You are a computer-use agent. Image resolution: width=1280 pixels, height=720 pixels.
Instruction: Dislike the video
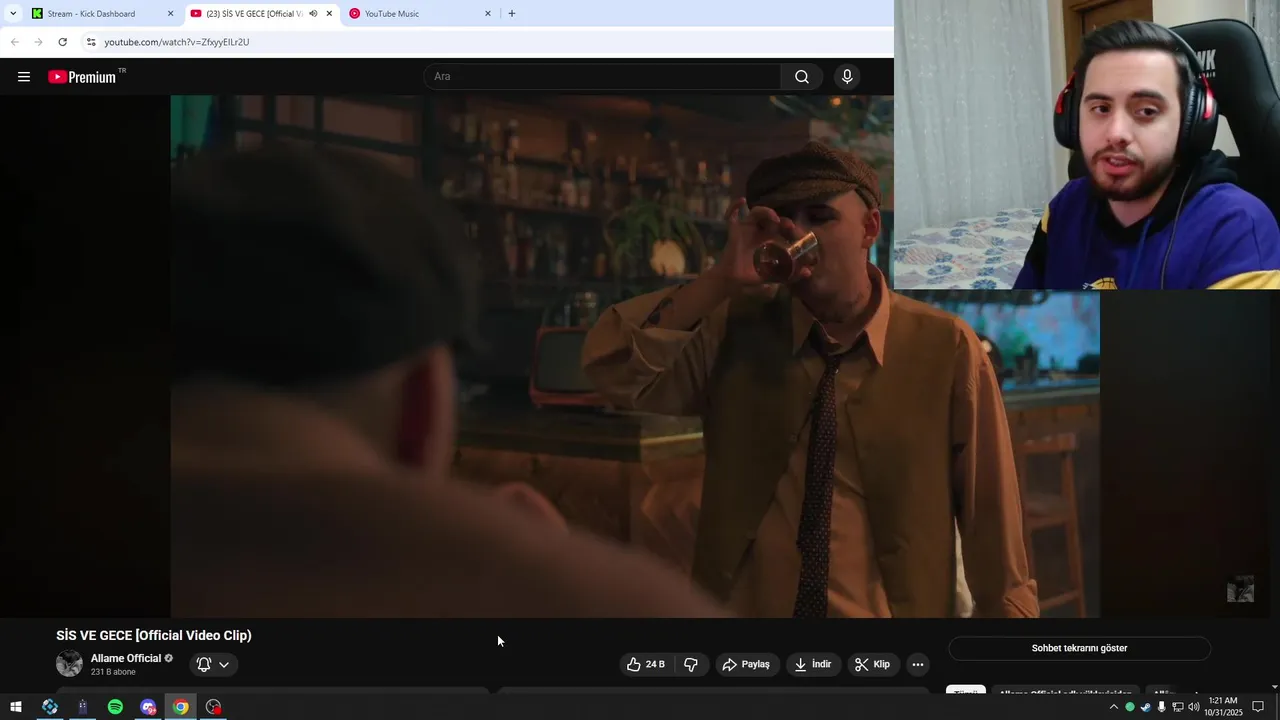[691, 664]
